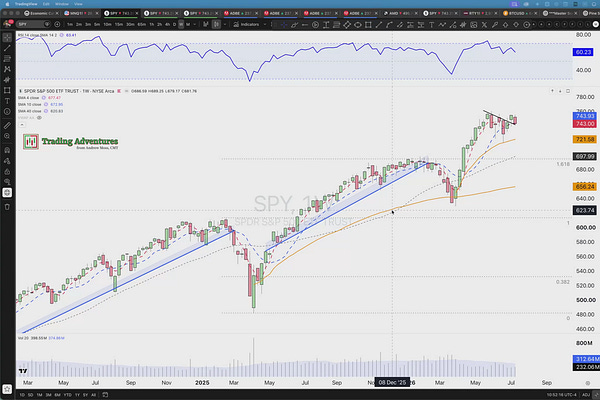This screenshot has height=400, width=600.
Task: Set the date range to 5Y
Action: pyautogui.click(x=85, y=395)
